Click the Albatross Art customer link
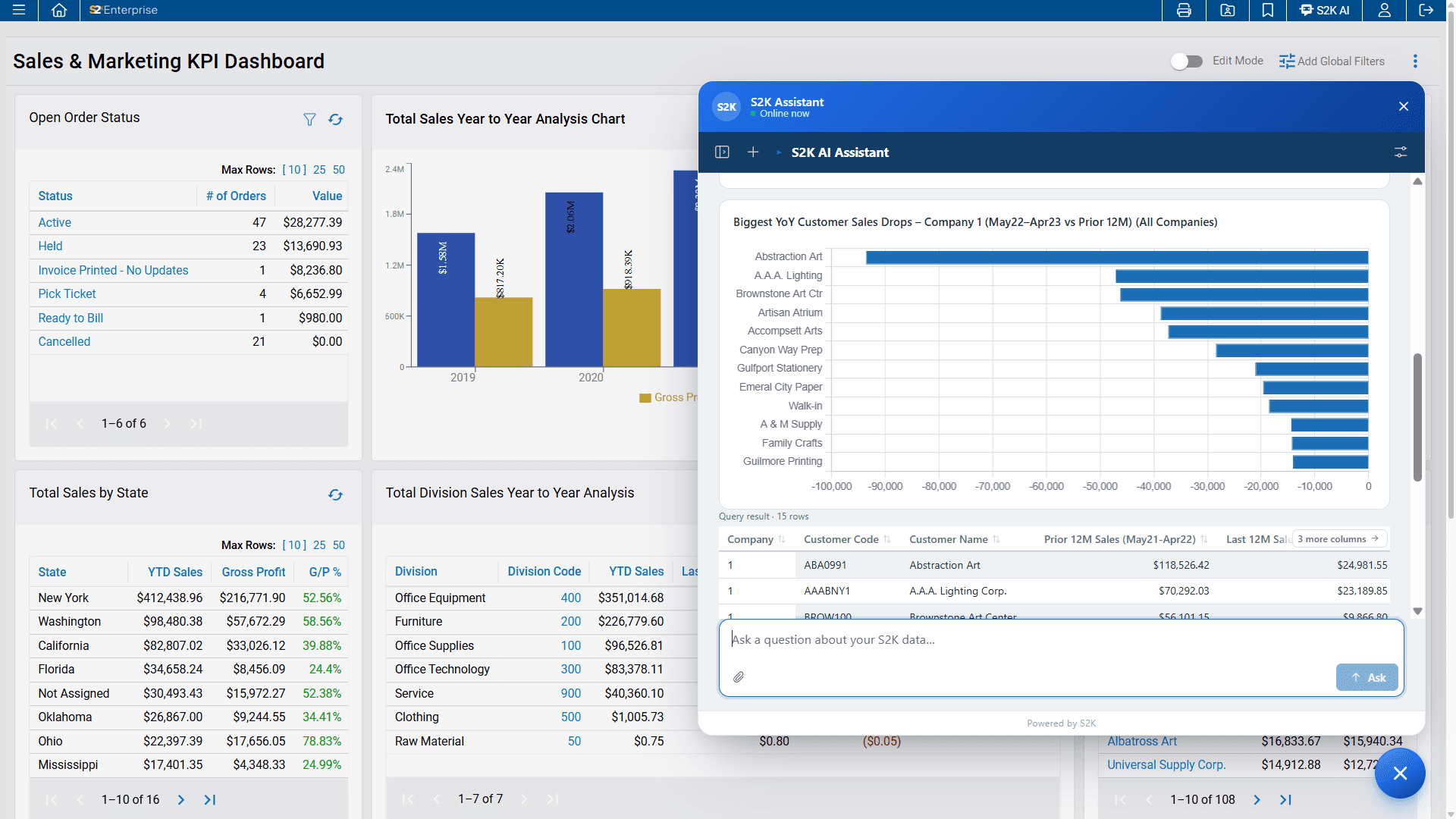This screenshot has height=819, width=1456. [1141, 741]
